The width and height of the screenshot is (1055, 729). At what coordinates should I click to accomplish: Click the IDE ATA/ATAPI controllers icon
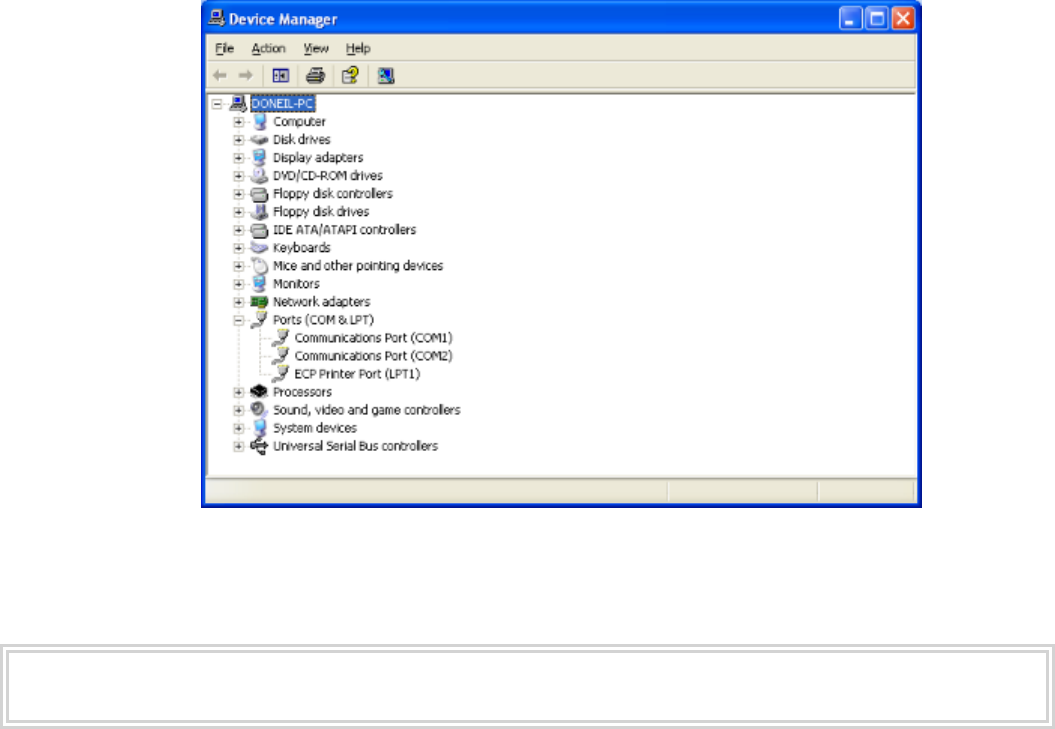click(x=259, y=230)
